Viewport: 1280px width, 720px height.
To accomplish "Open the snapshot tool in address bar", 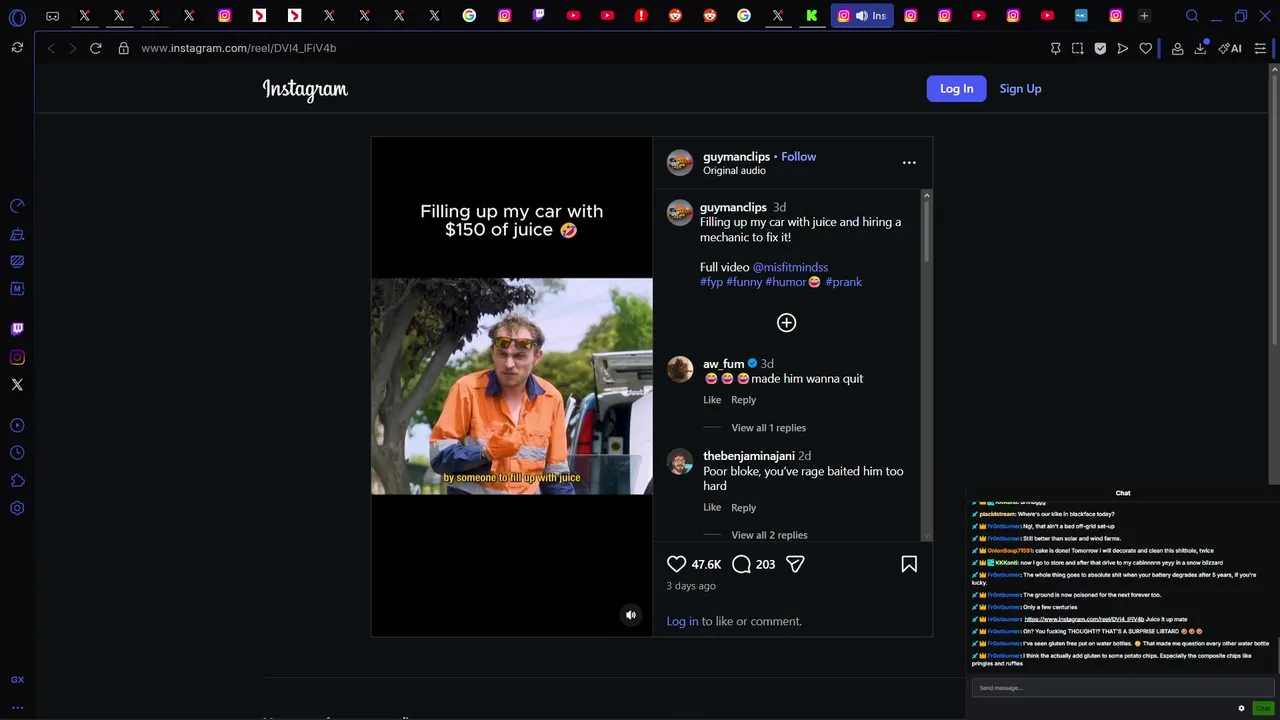I will pos(1077,48).
